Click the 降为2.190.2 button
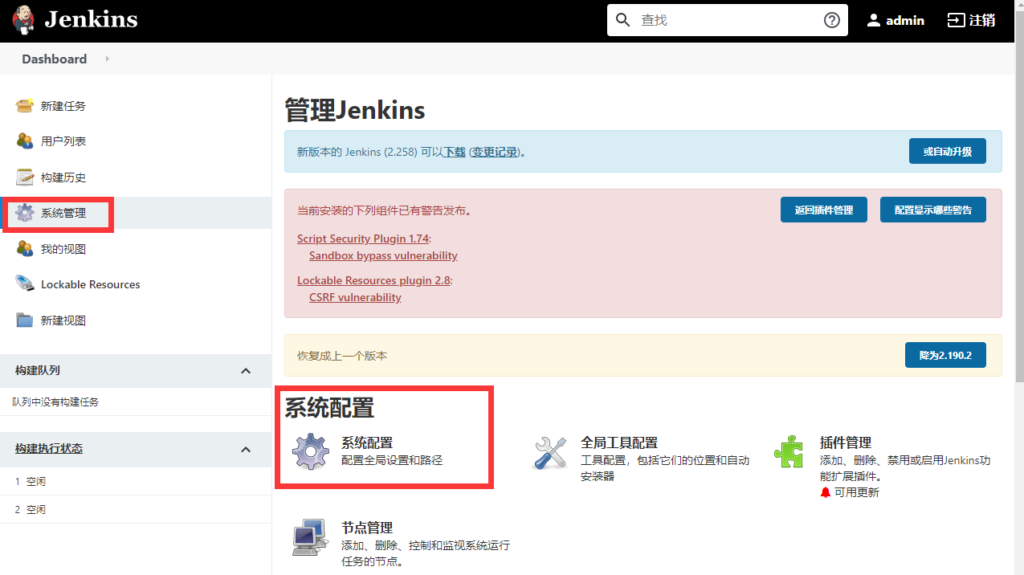Screen dimensions: 1024x575 (x=945, y=355)
